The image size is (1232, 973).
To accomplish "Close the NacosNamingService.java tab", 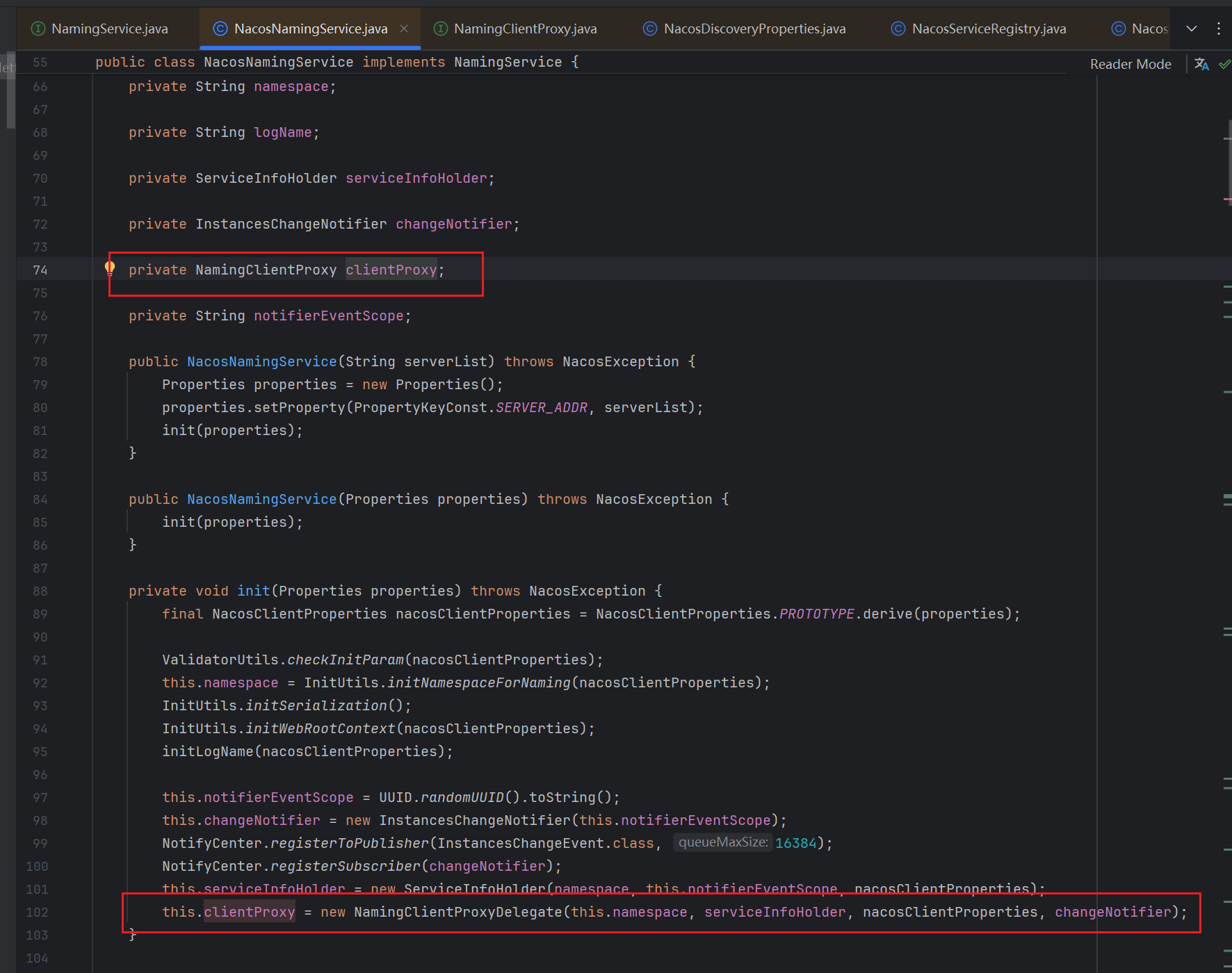I will click(404, 28).
